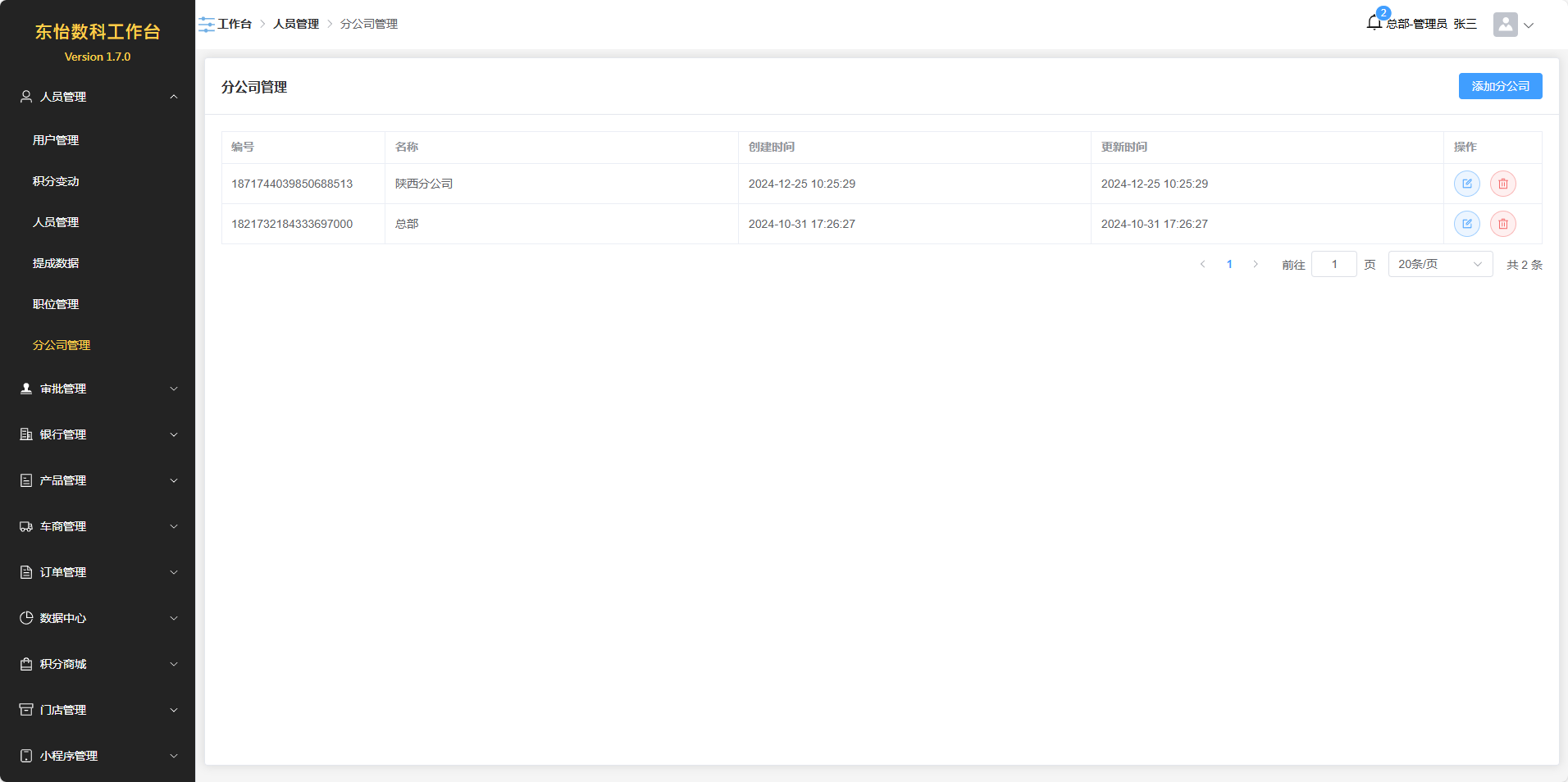Open the 20条/页 page size dropdown
The width and height of the screenshot is (1568, 782).
[x=1439, y=265]
